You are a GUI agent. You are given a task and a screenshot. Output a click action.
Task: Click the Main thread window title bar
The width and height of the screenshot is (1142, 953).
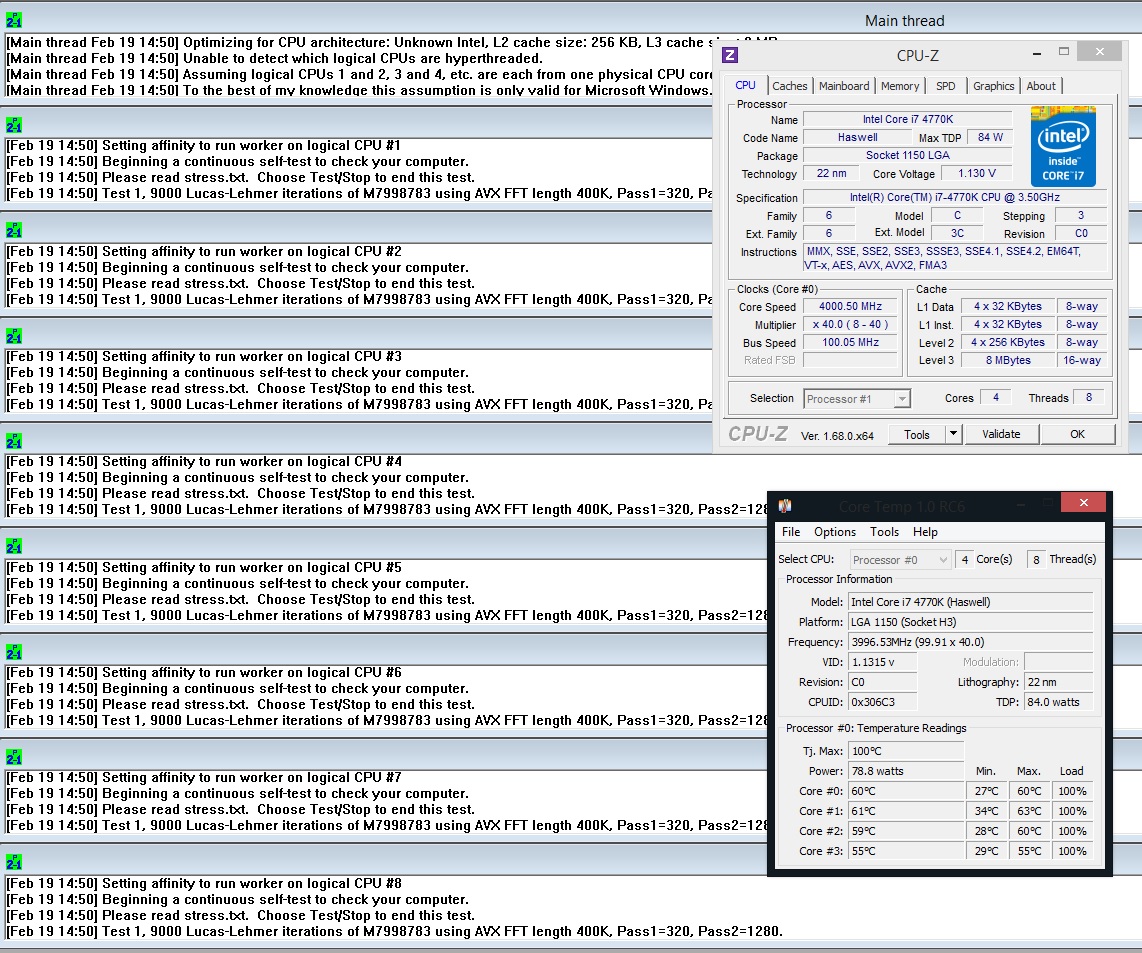[571, 20]
